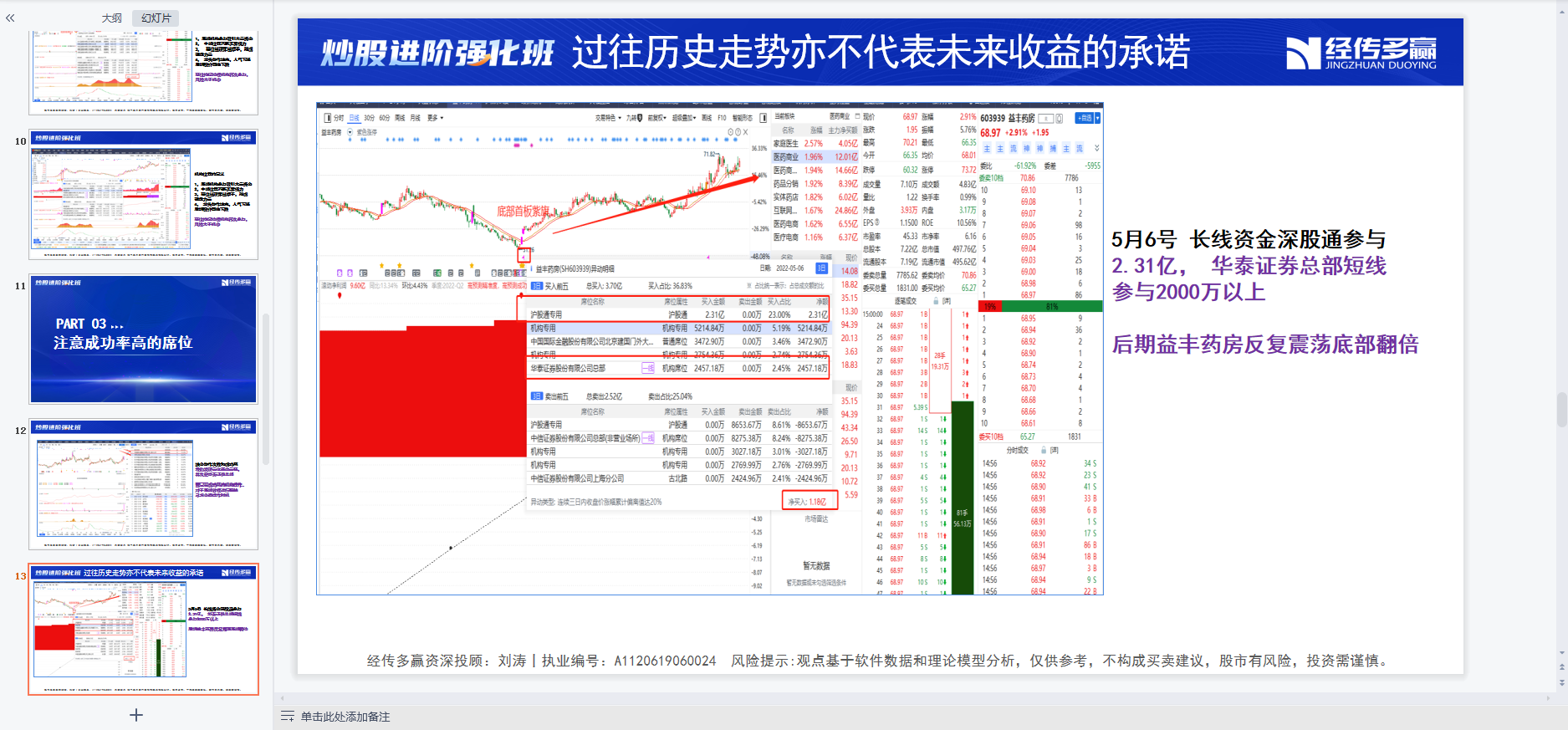
Task: Select the embedded stock chart image
Action: click(x=710, y=349)
